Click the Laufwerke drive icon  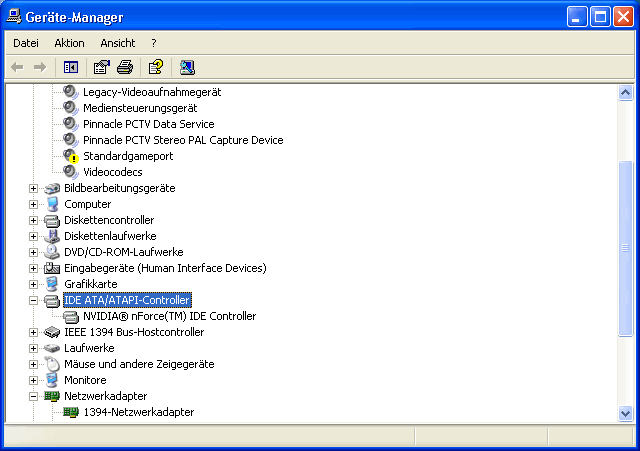click(52, 348)
